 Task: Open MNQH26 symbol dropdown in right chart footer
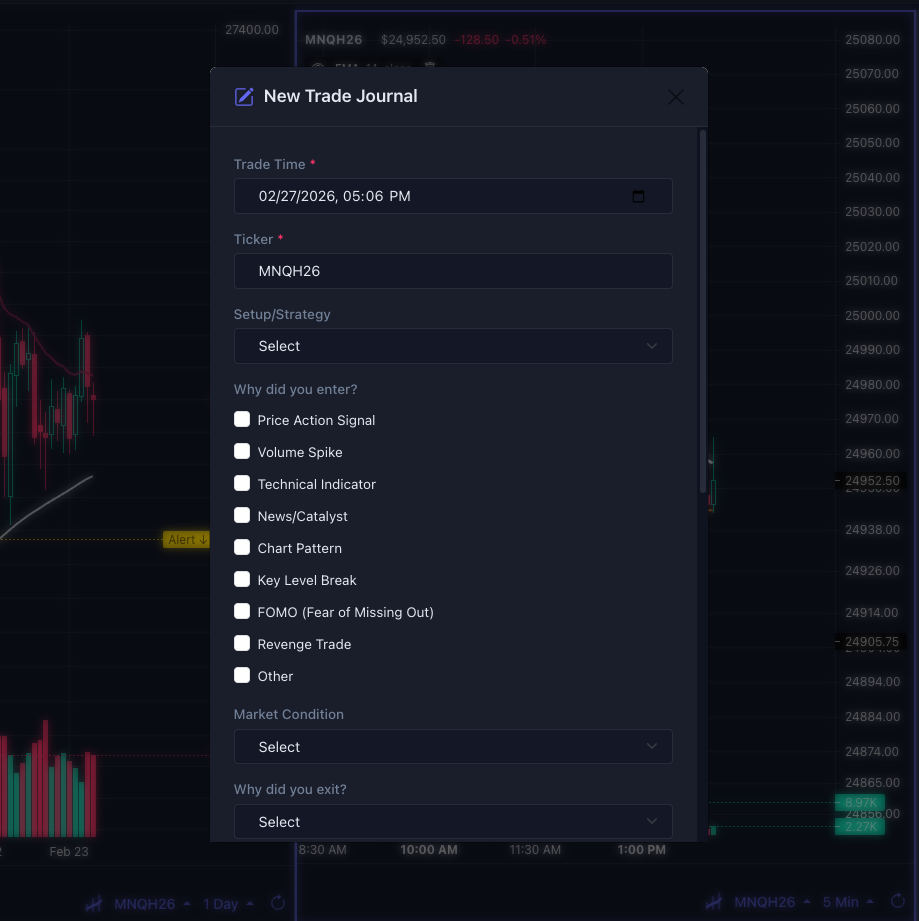pyautogui.click(x=772, y=902)
